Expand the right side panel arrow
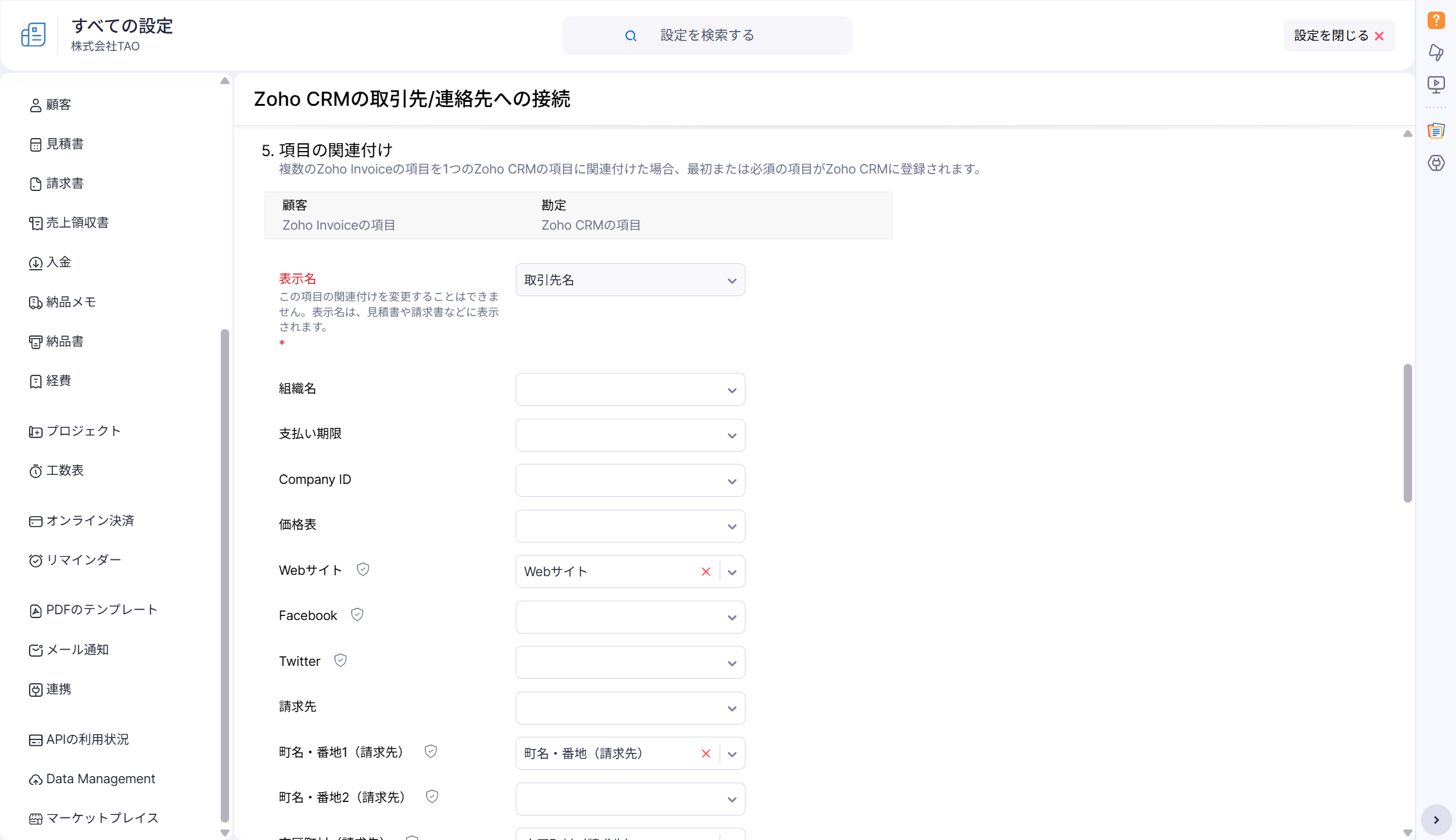The image size is (1456, 840). pyautogui.click(x=1436, y=820)
